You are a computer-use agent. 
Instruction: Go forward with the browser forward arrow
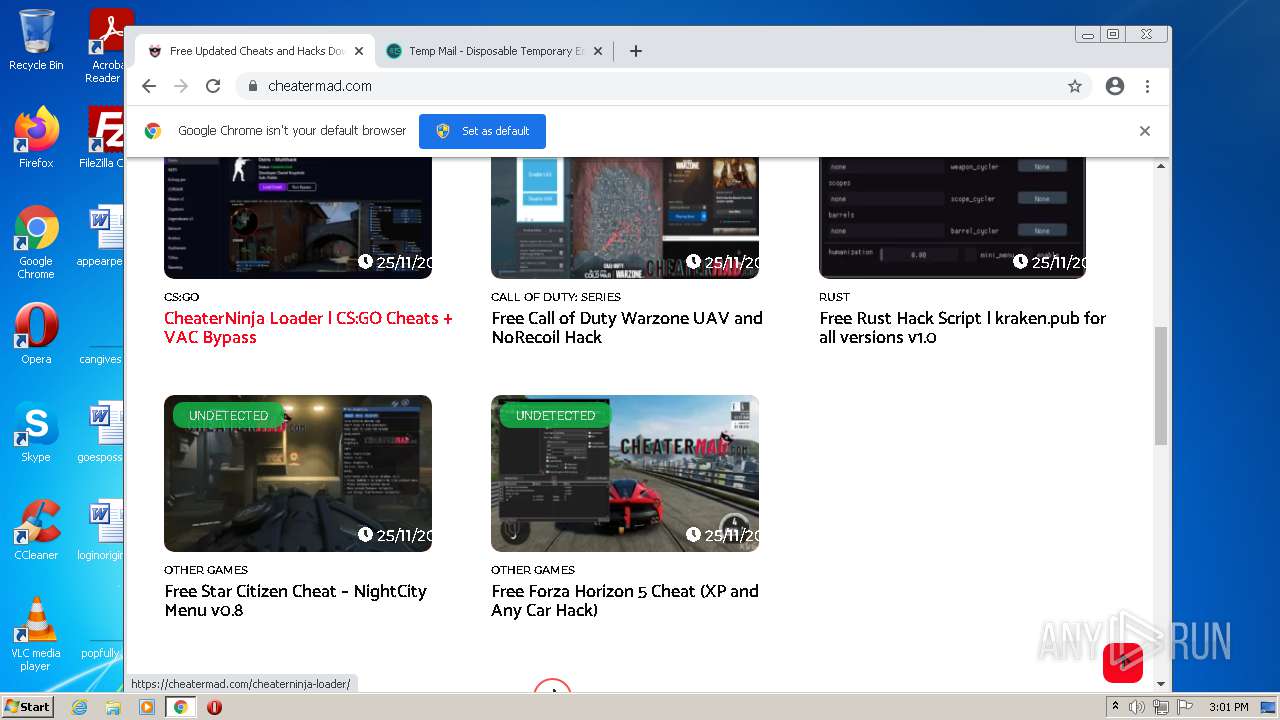pyautogui.click(x=181, y=86)
